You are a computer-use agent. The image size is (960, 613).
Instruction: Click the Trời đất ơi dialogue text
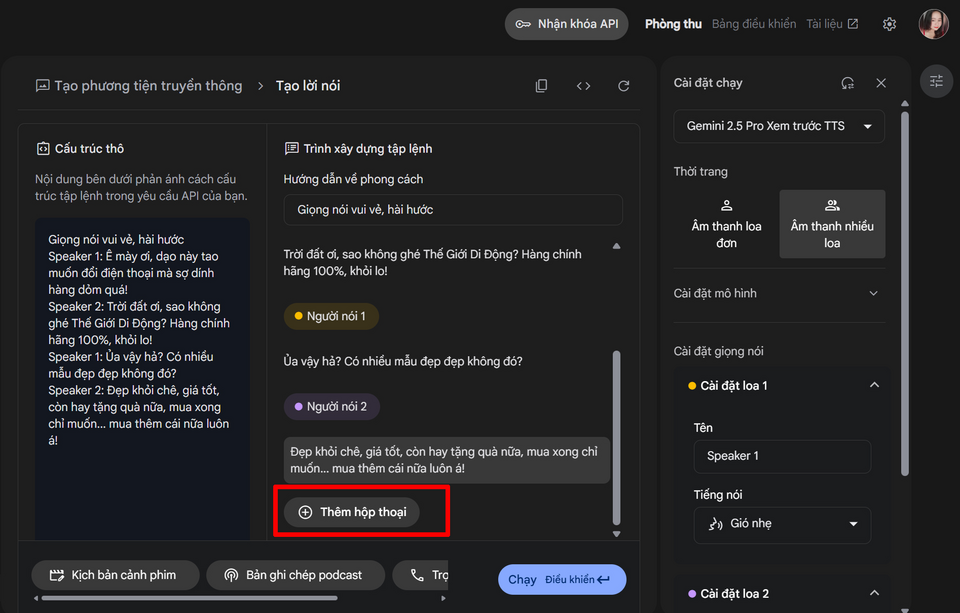click(432, 263)
